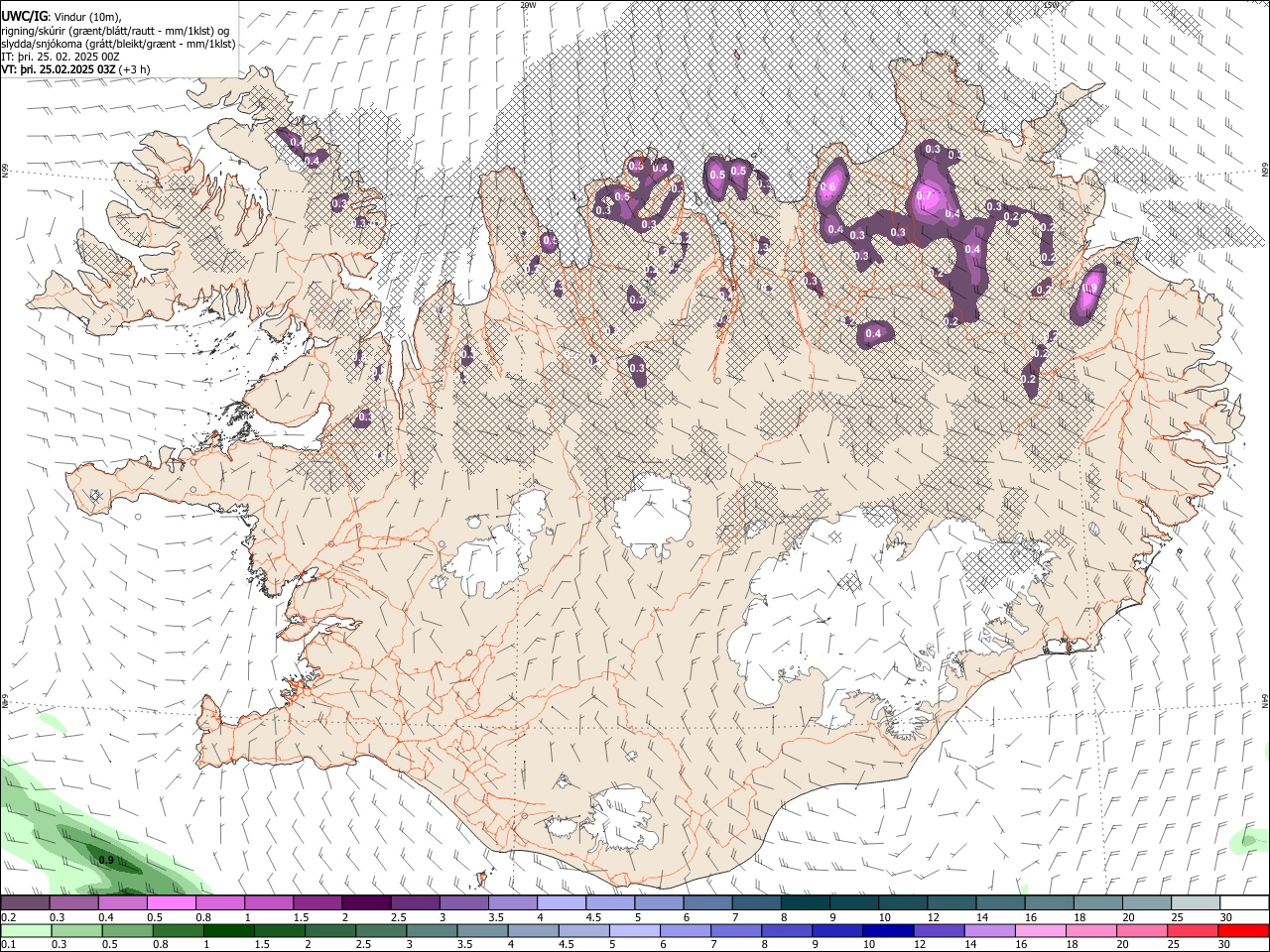Image resolution: width=1270 pixels, height=952 pixels.
Task: Select the 'Vindur (10m)' label
Action: 86,16
